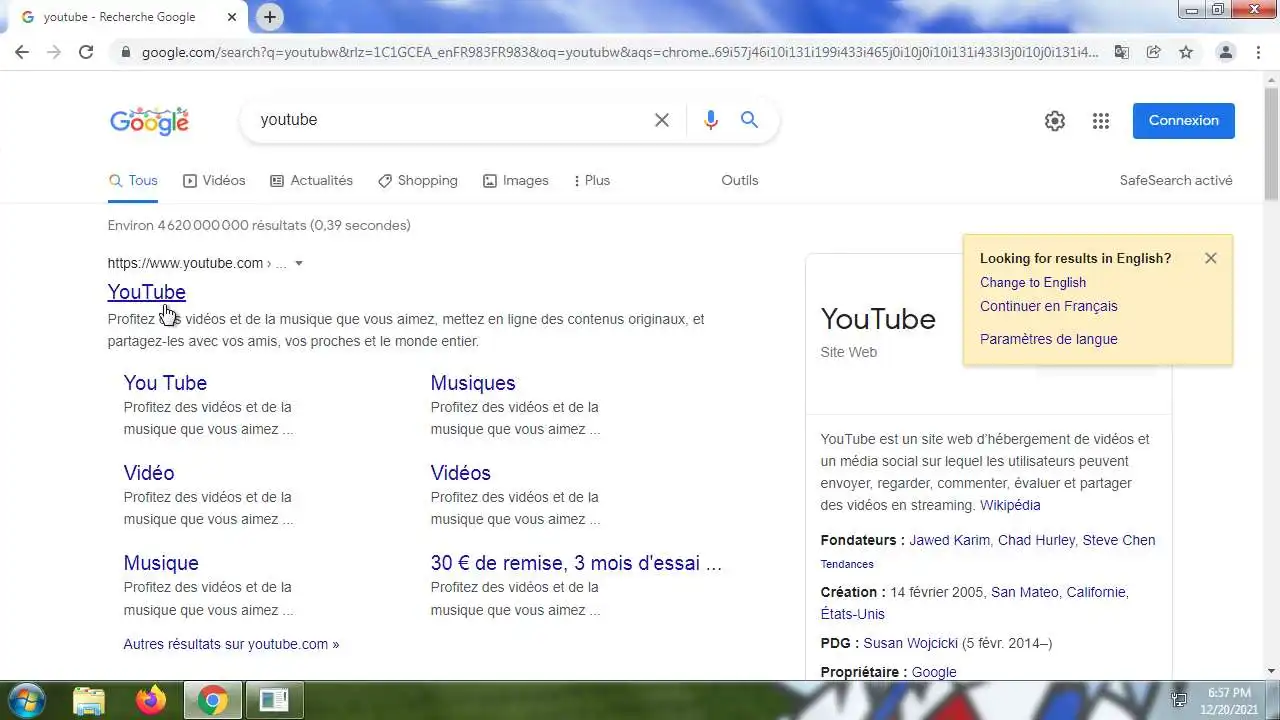Clear the search box with X icon
The image size is (1280, 720).
point(662,120)
